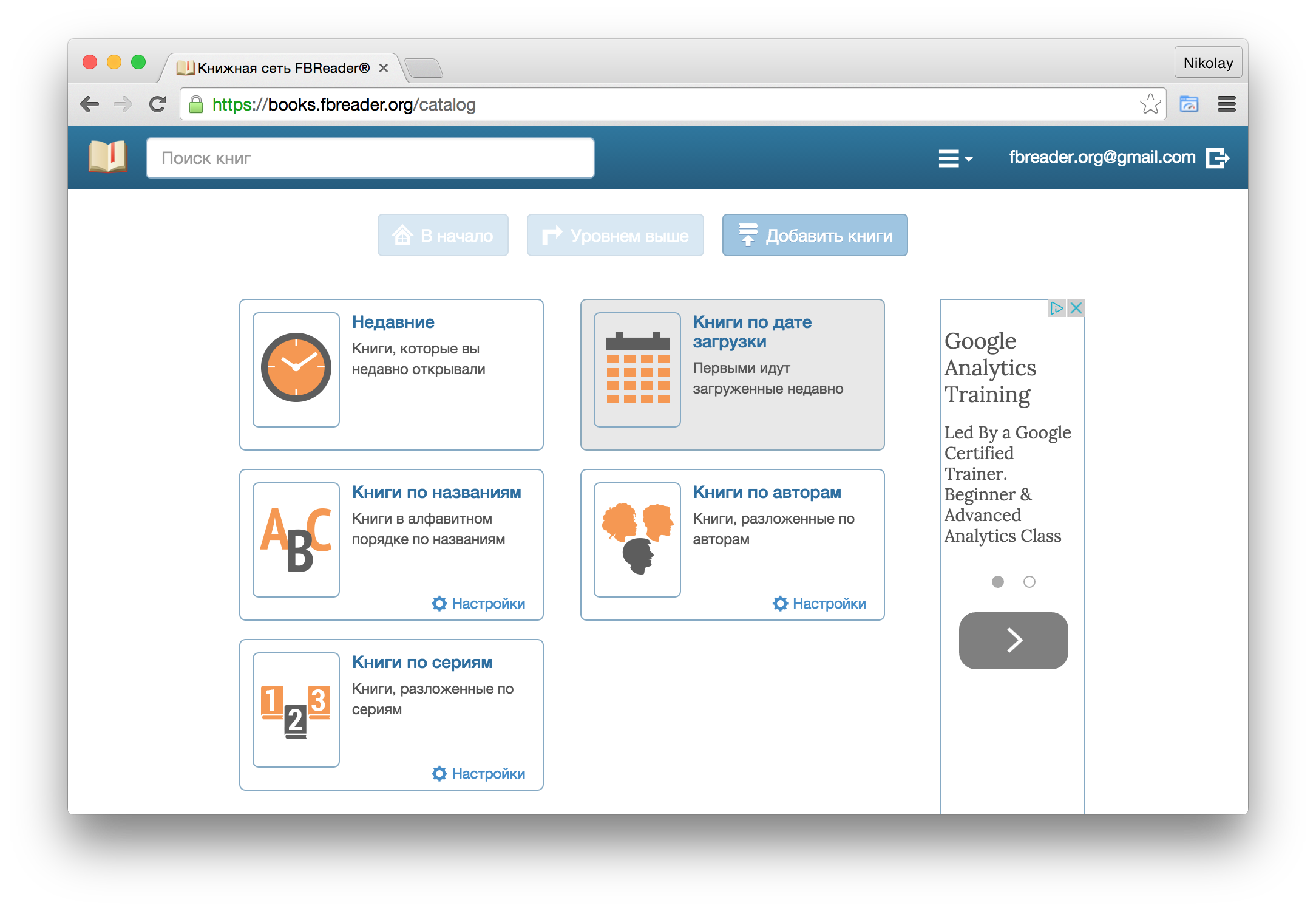Image resolution: width=1316 pixels, height=911 pixels.
Task: Reload the page in the browser
Action: 158,104
